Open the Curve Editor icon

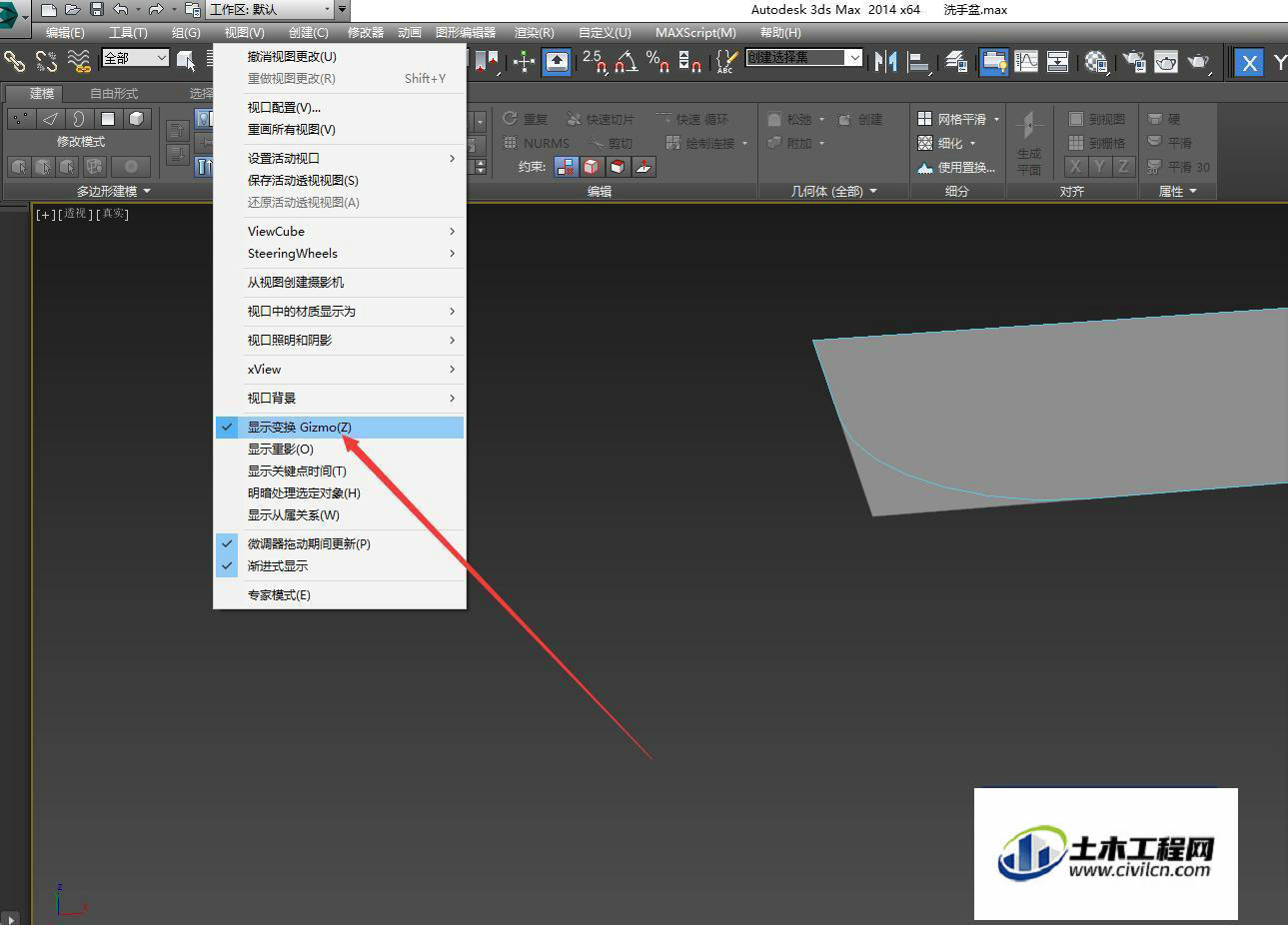point(1026,62)
